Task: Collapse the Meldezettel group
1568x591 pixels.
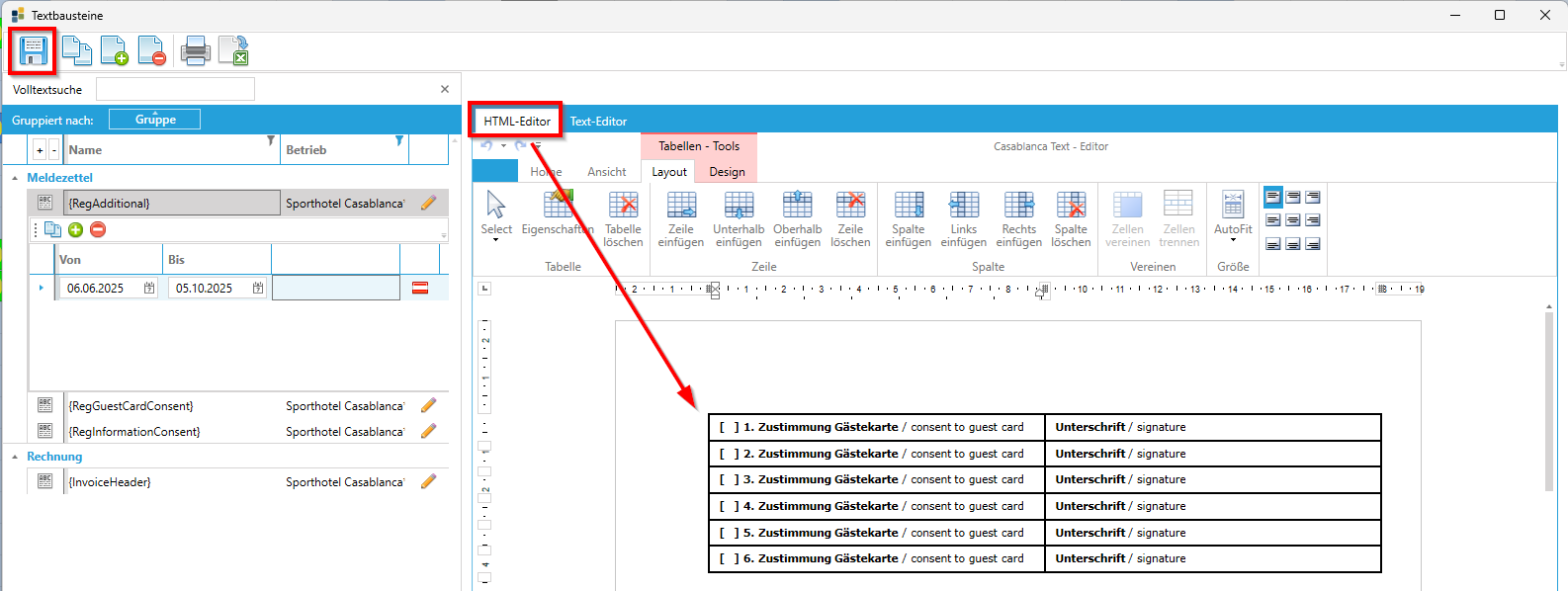Action: coord(15,178)
